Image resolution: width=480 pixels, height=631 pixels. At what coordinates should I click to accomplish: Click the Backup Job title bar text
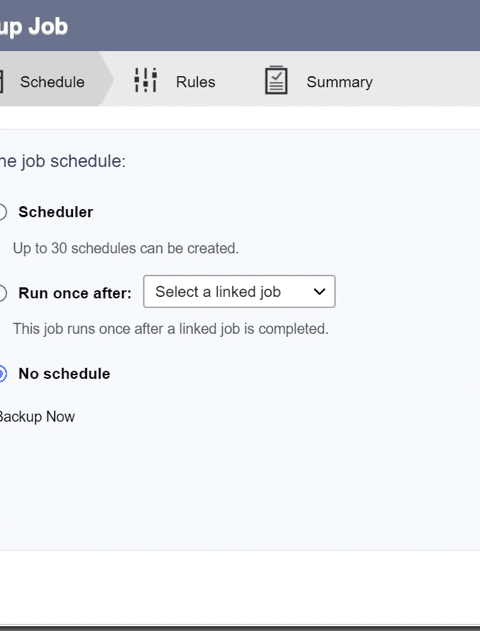[x=34, y=27]
